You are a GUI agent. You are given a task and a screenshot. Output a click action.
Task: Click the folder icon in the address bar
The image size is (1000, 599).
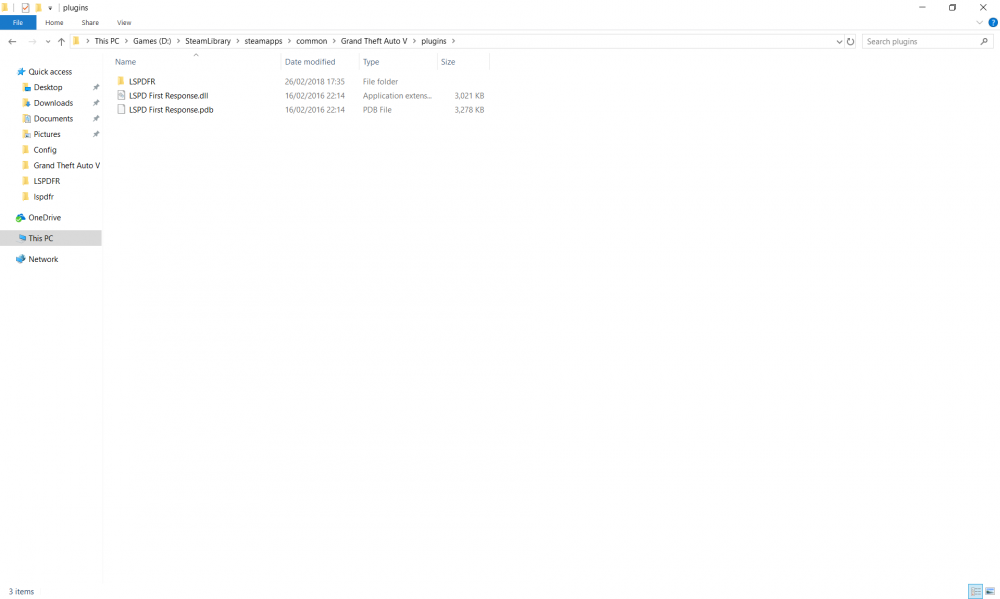pos(77,41)
